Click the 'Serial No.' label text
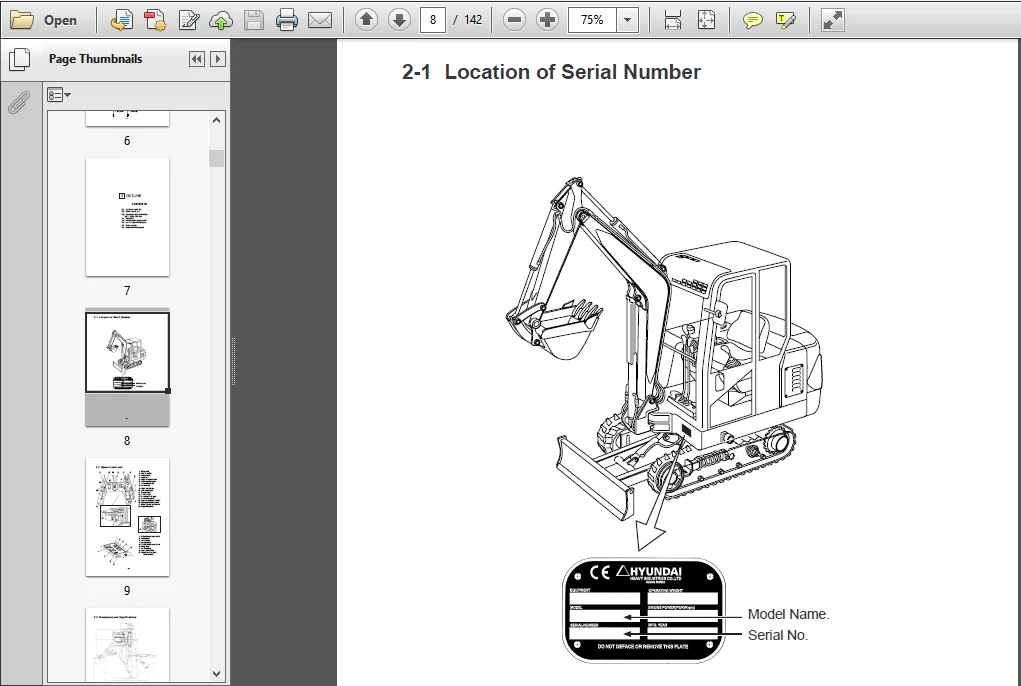Viewport: 1021px width, 686px height. coord(778,635)
